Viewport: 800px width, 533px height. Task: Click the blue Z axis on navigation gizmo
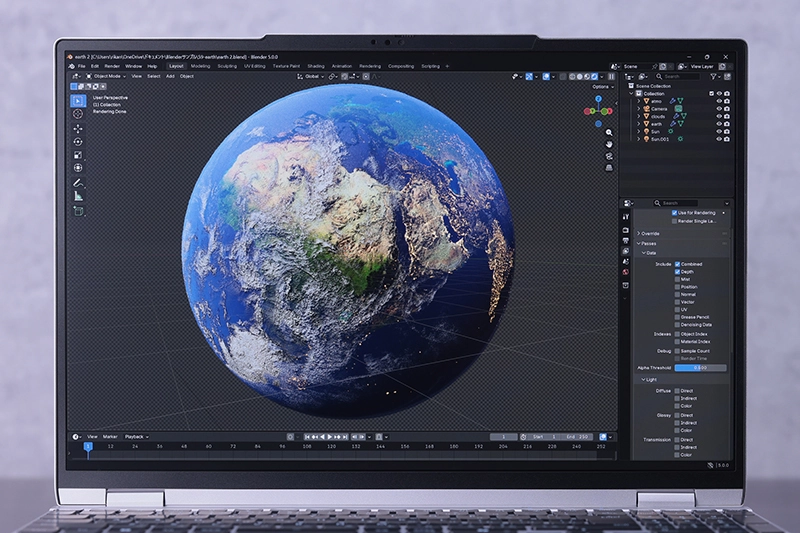[598, 99]
